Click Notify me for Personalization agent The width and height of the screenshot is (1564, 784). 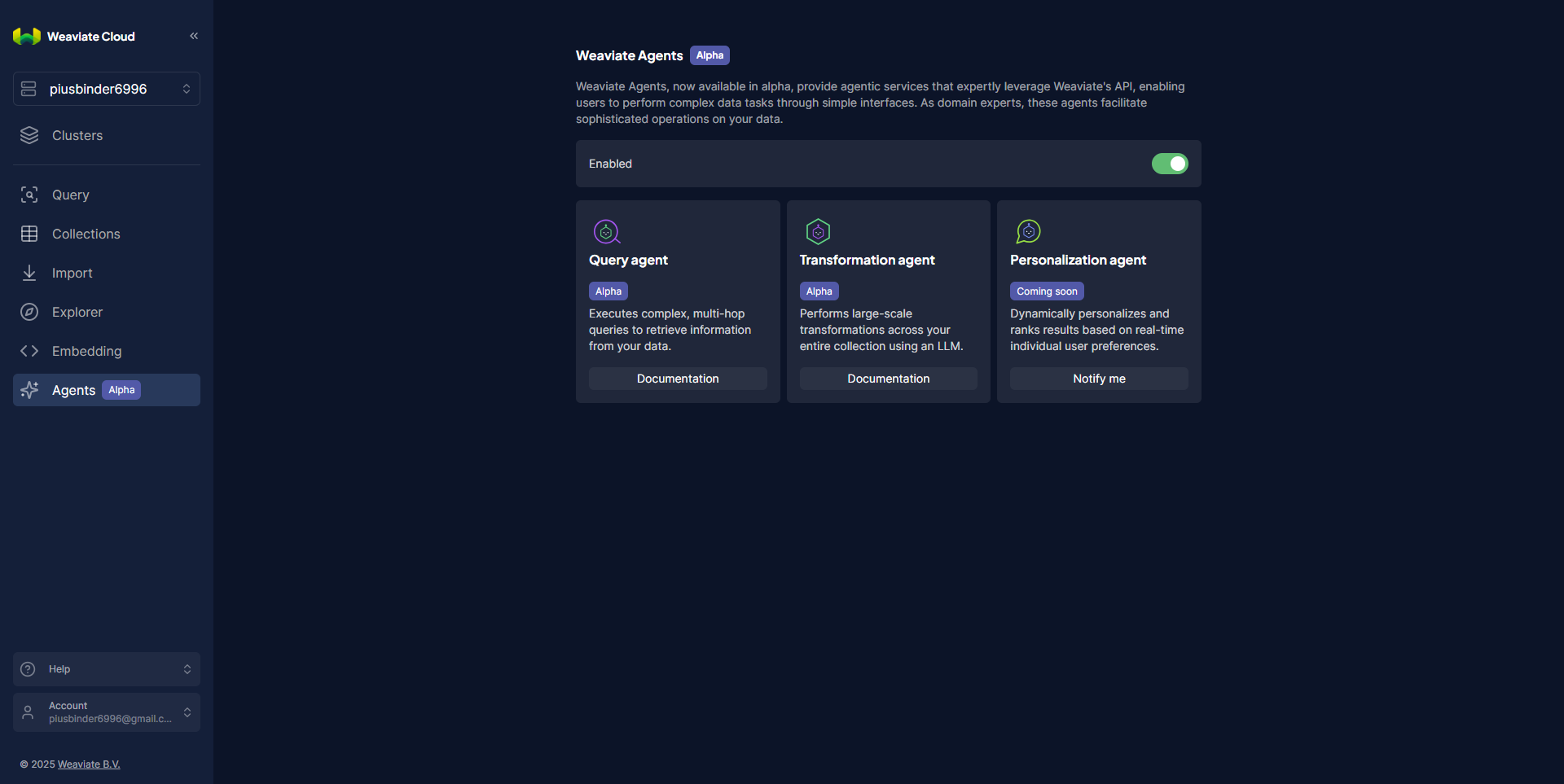pos(1099,379)
